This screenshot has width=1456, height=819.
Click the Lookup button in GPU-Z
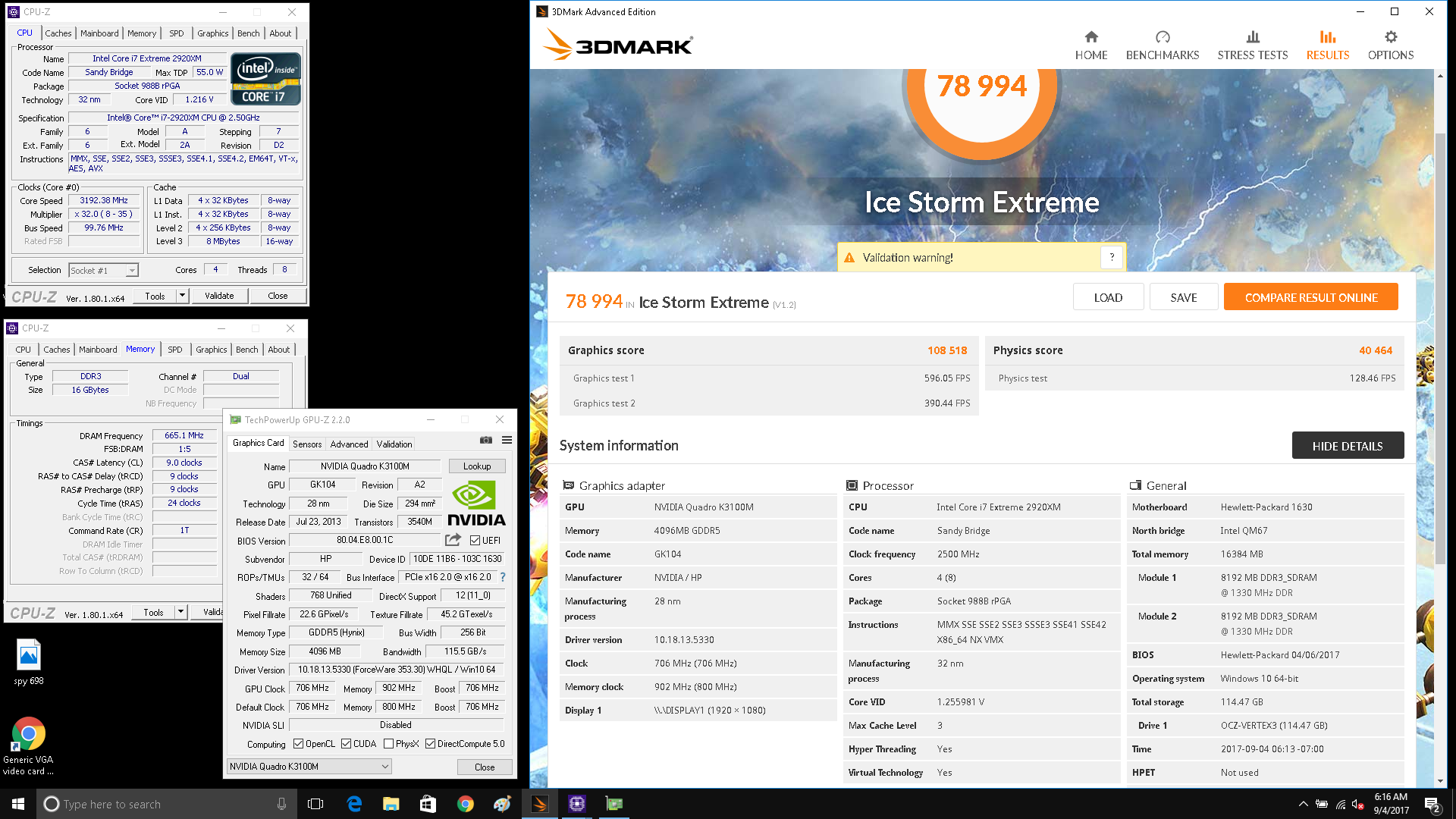(x=477, y=466)
